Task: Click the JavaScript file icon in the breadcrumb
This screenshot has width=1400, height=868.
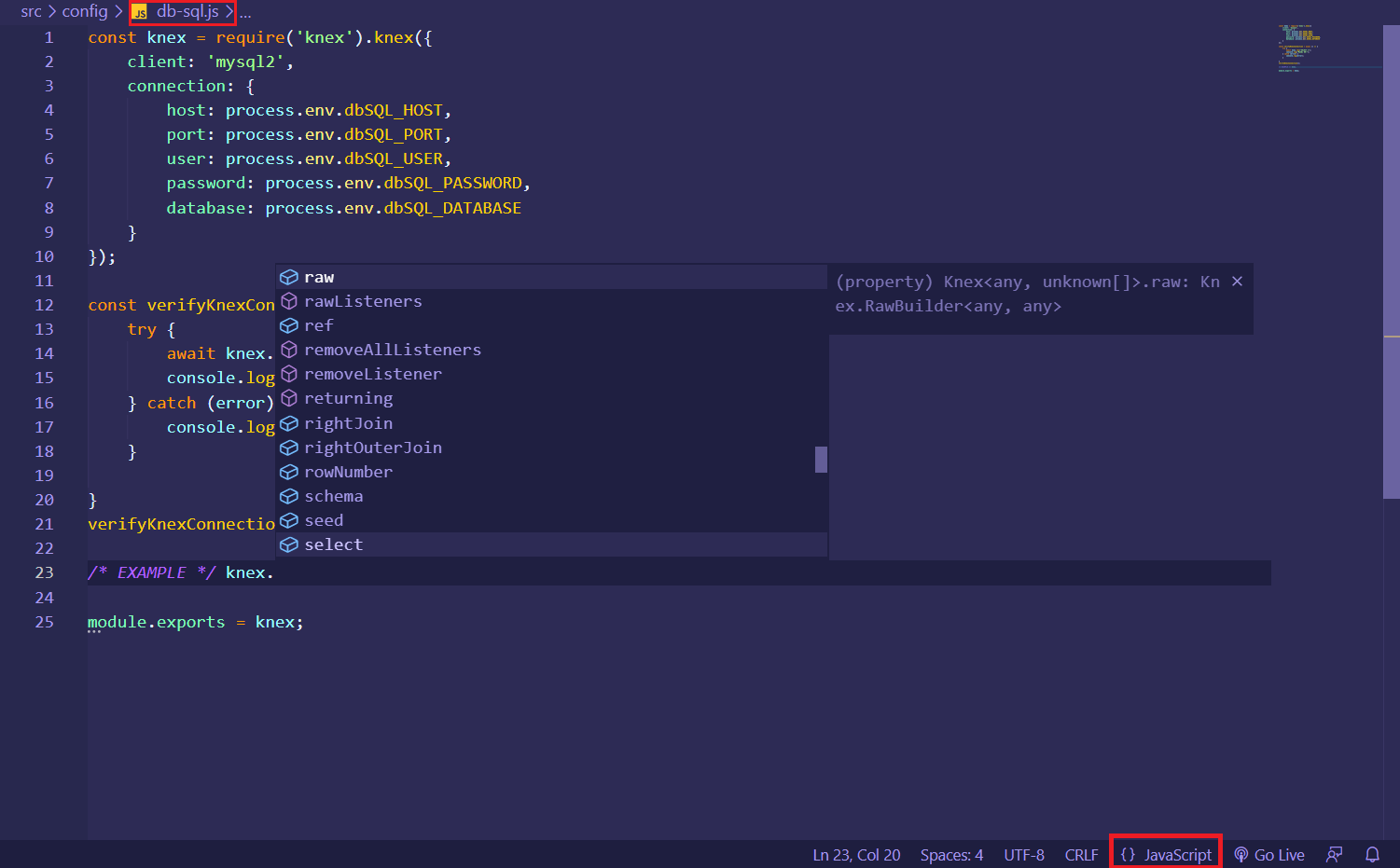Action: [x=139, y=13]
